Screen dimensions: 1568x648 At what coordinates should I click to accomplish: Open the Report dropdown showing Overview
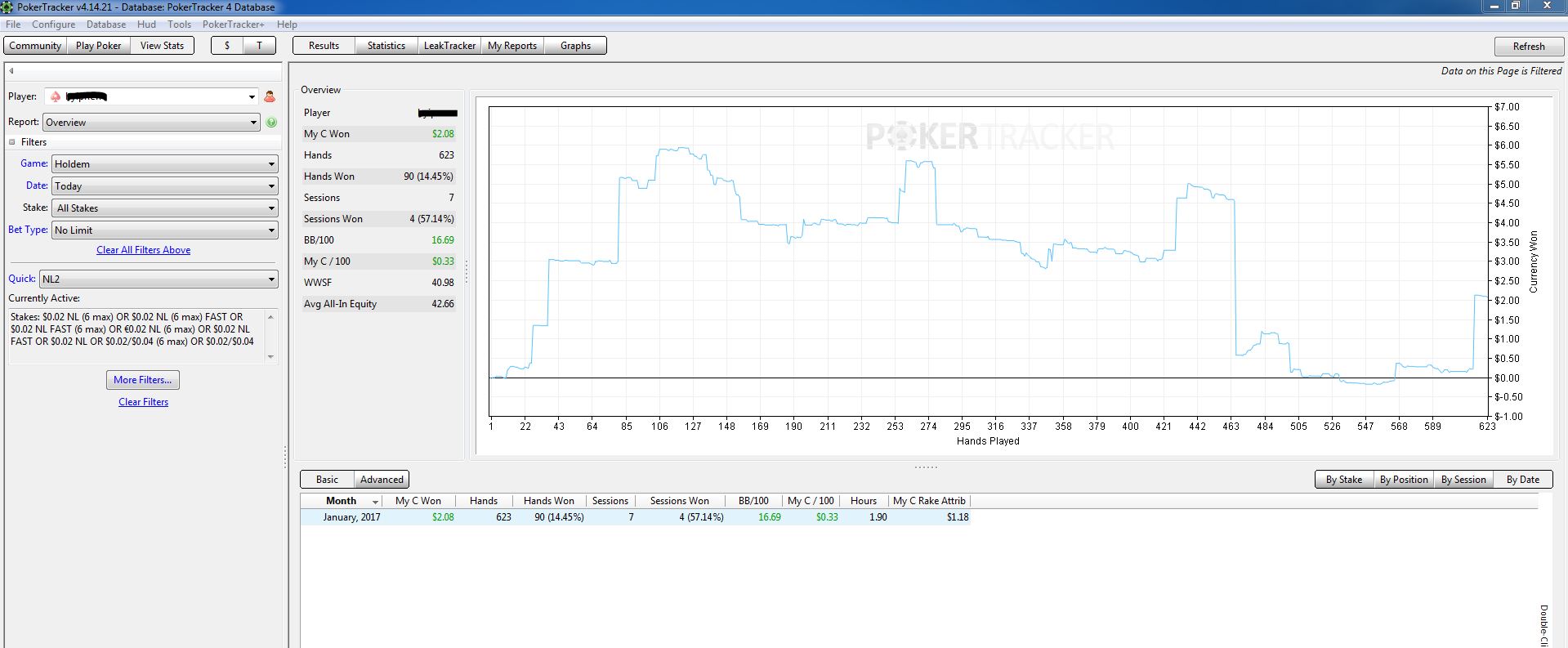coord(152,123)
